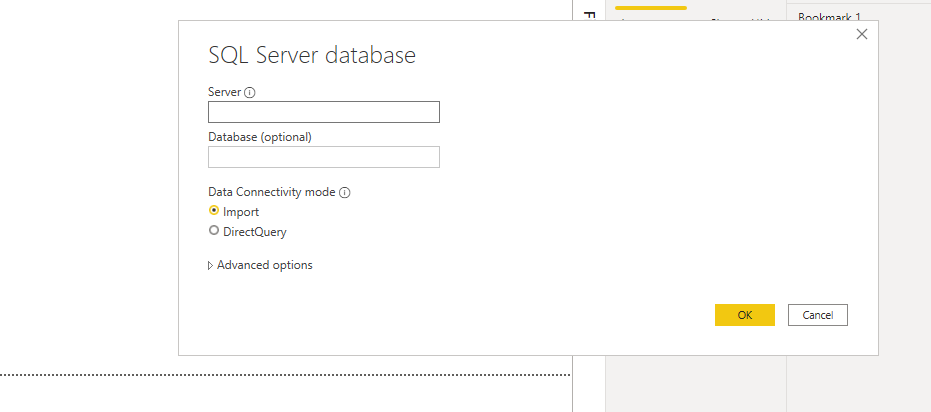The image size is (931, 412).
Task: Select the Import connectivity mode
Action: click(x=214, y=211)
